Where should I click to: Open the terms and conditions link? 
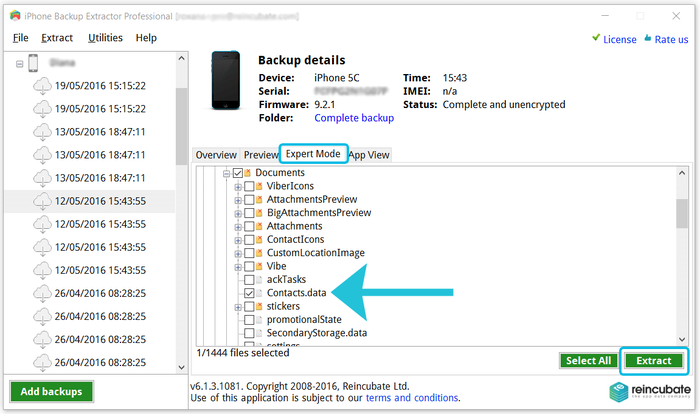click(x=412, y=397)
